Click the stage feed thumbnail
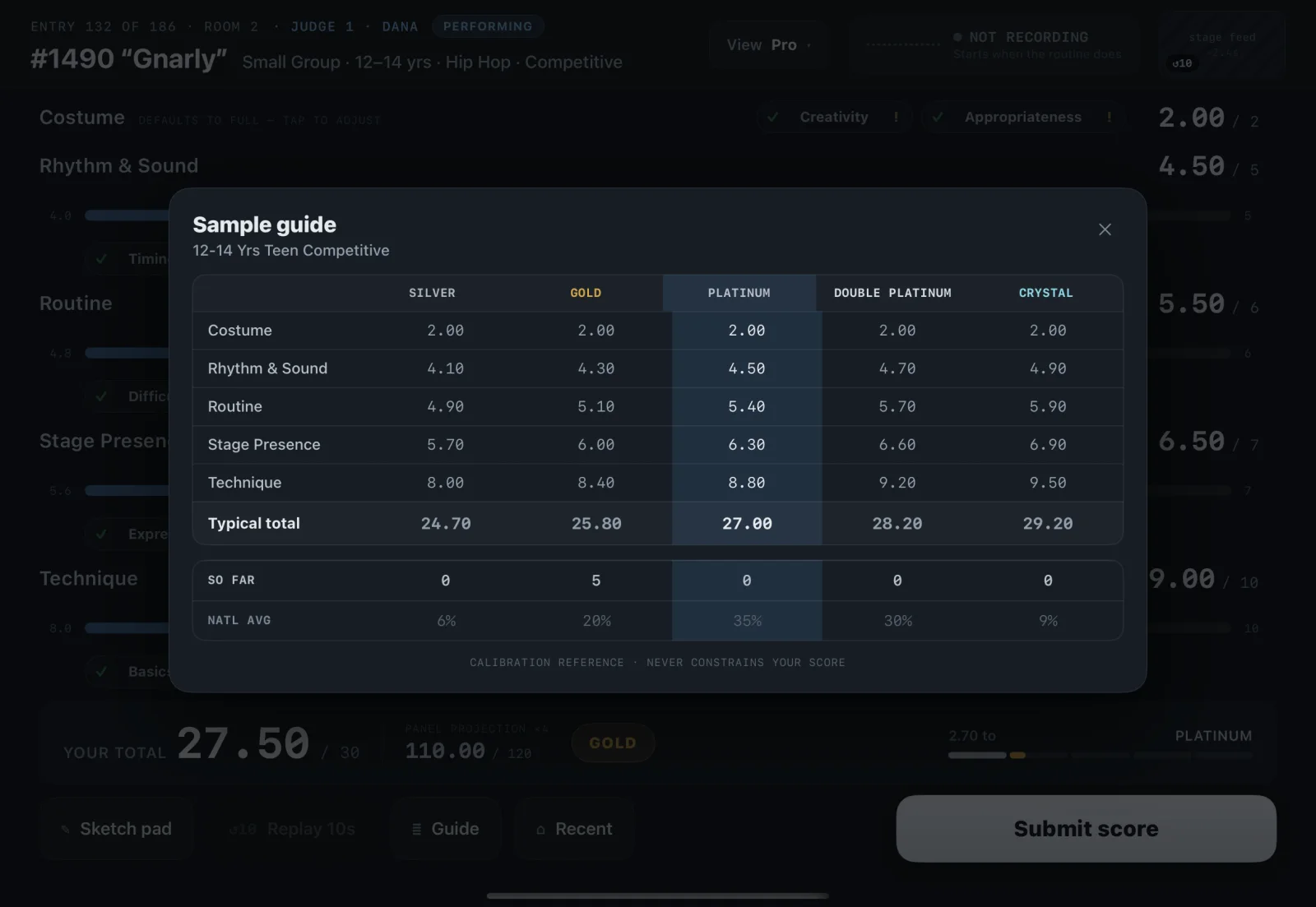Image resolution: width=1316 pixels, height=907 pixels. (1221, 45)
